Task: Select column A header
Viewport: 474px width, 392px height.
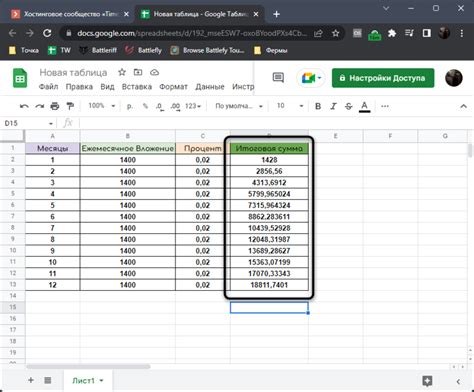Action: click(x=53, y=136)
